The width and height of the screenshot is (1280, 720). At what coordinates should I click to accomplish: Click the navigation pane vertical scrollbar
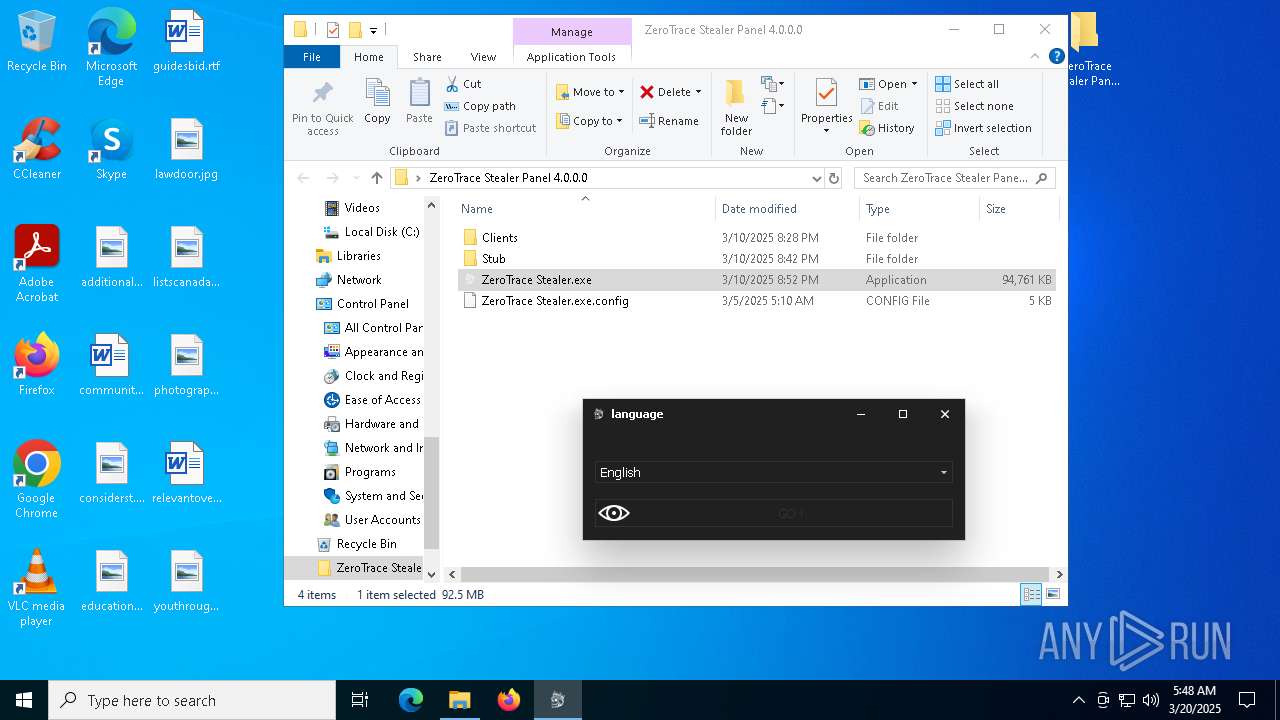[x=432, y=491]
